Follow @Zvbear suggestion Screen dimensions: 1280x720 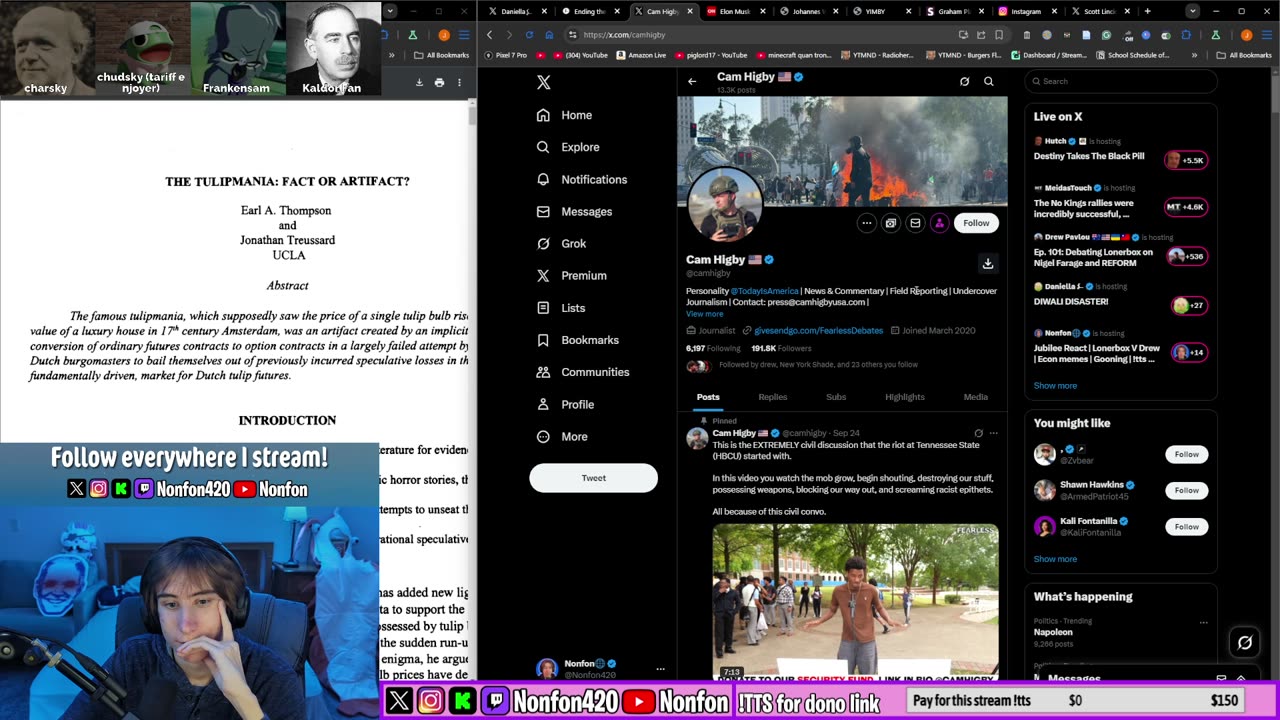coord(1186,454)
